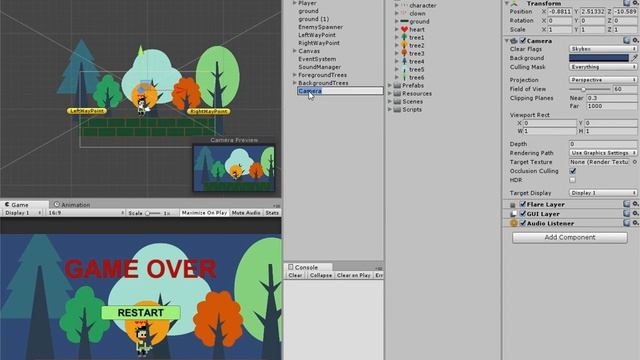
Task: Open the Target Display dropdown
Action: coord(603,193)
